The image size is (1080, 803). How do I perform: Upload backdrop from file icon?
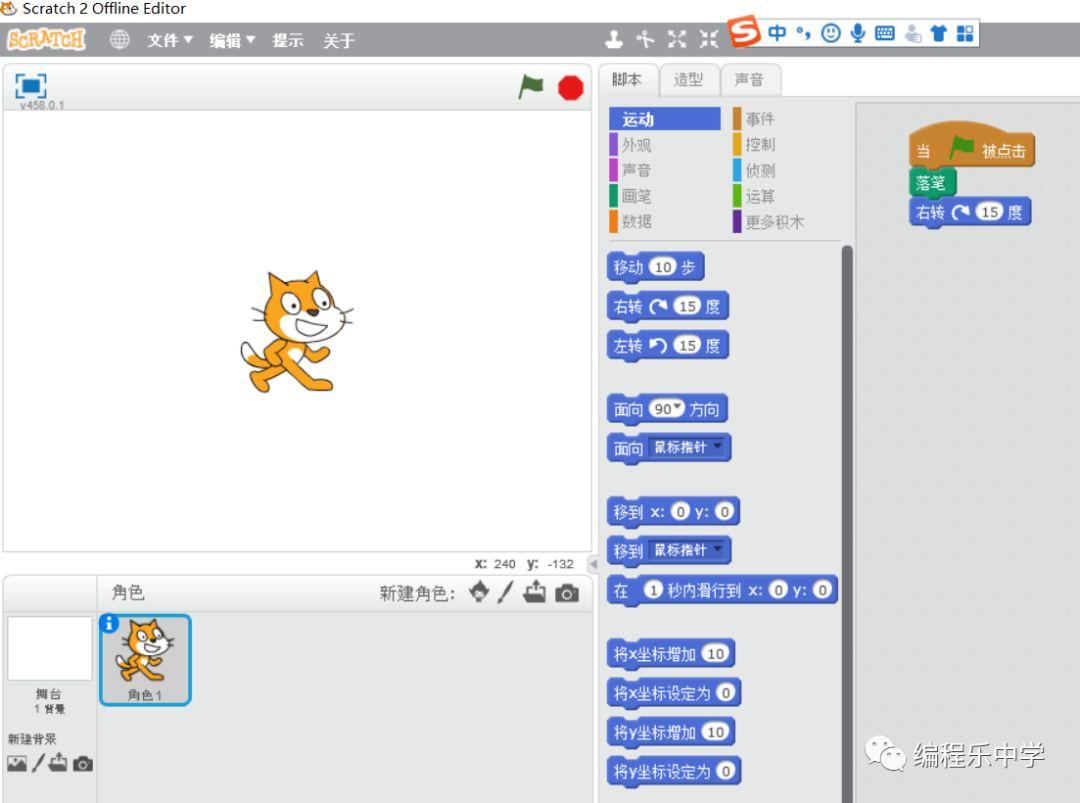pos(59,762)
